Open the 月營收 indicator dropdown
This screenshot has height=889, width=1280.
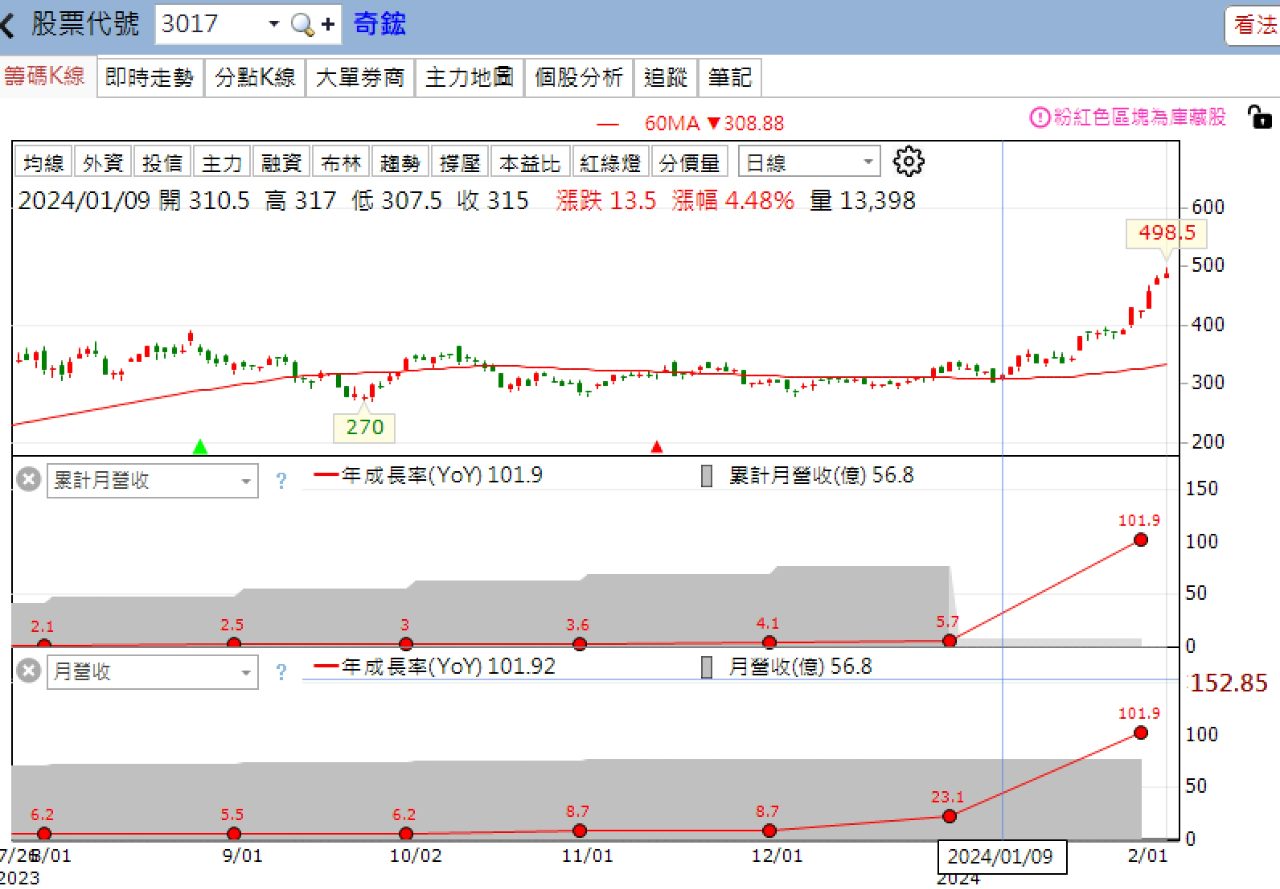click(x=152, y=672)
